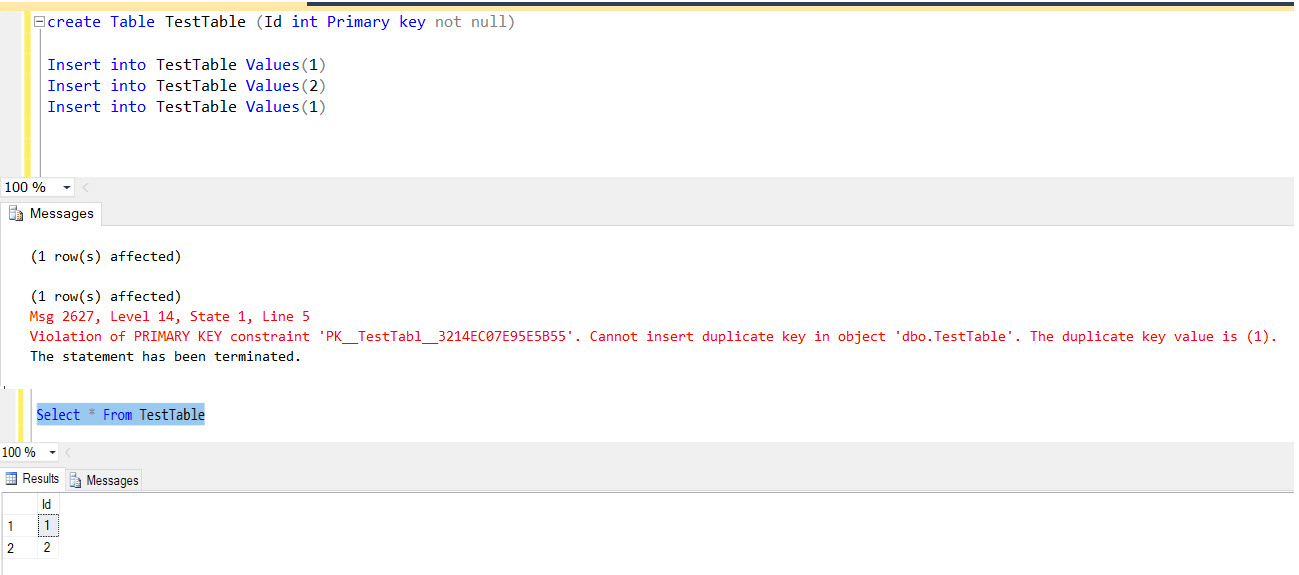The height and width of the screenshot is (575, 1299).
Task: Click the Msg 2627 error line
Action: pyautogui.click(x=169, y=316)
